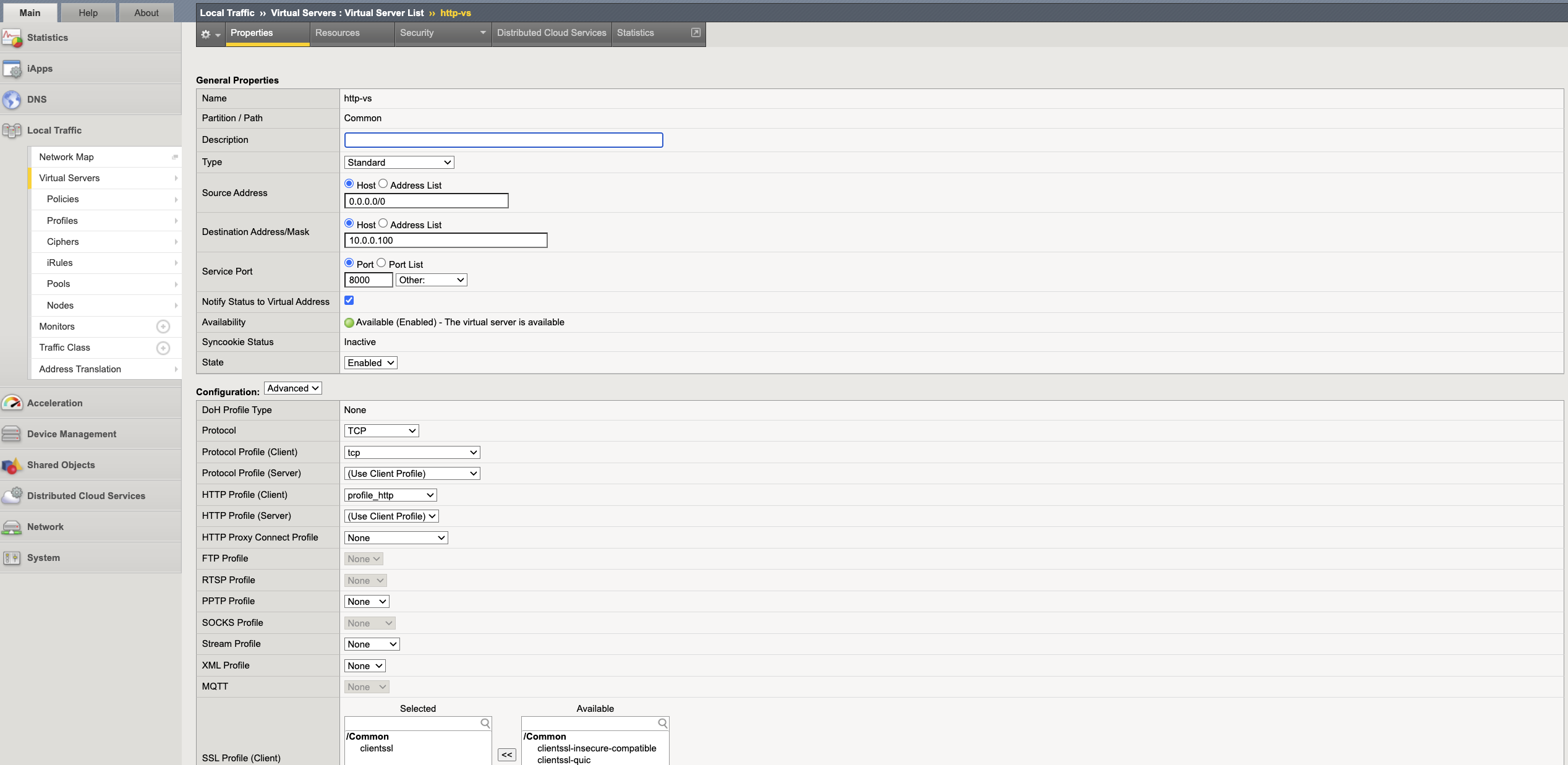Open Statistics tab popout icon
This screenshot has height=765, width=1568.
[x=696, y=33]
